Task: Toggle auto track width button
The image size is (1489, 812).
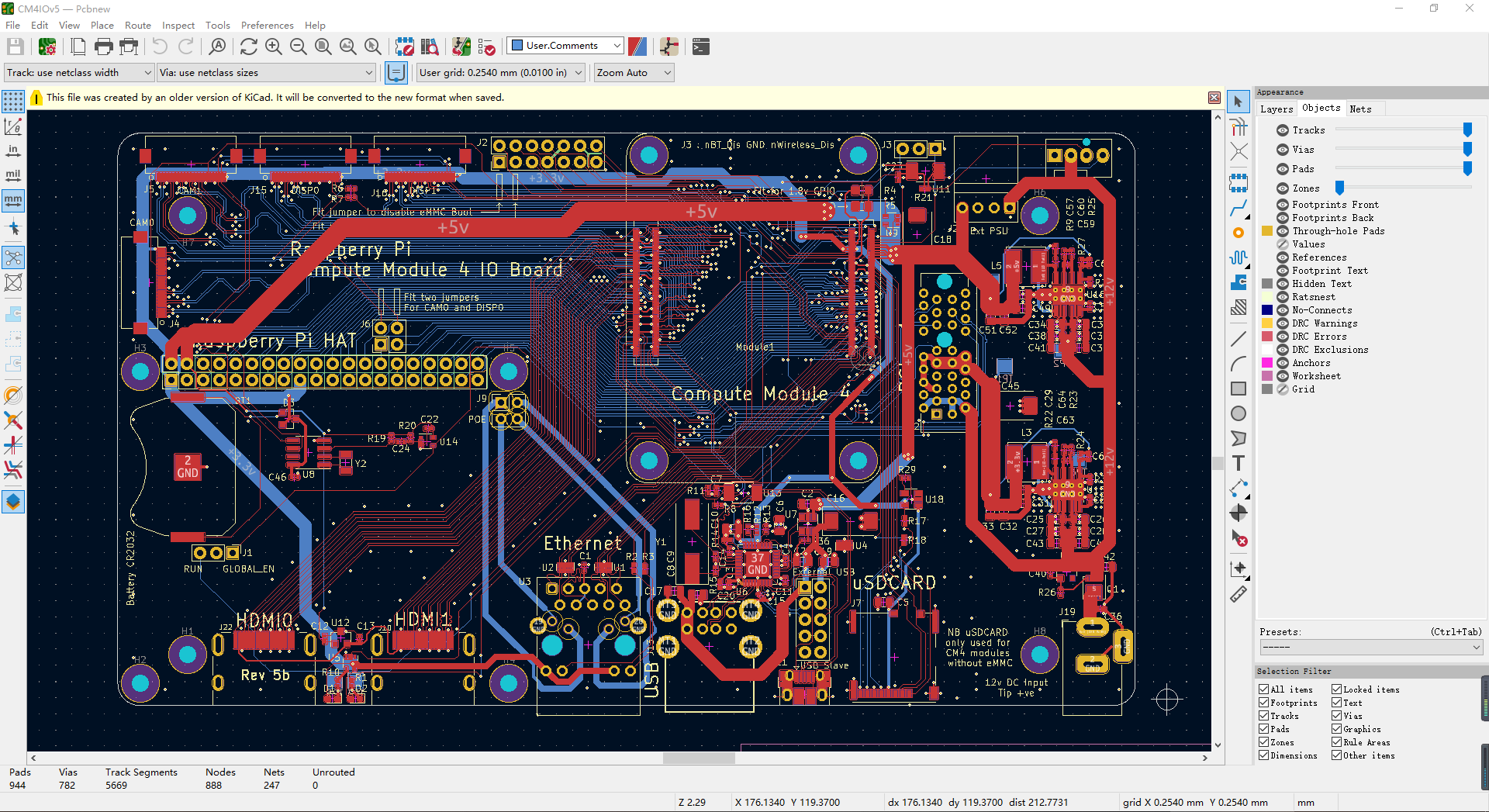Action: [396, 73]
